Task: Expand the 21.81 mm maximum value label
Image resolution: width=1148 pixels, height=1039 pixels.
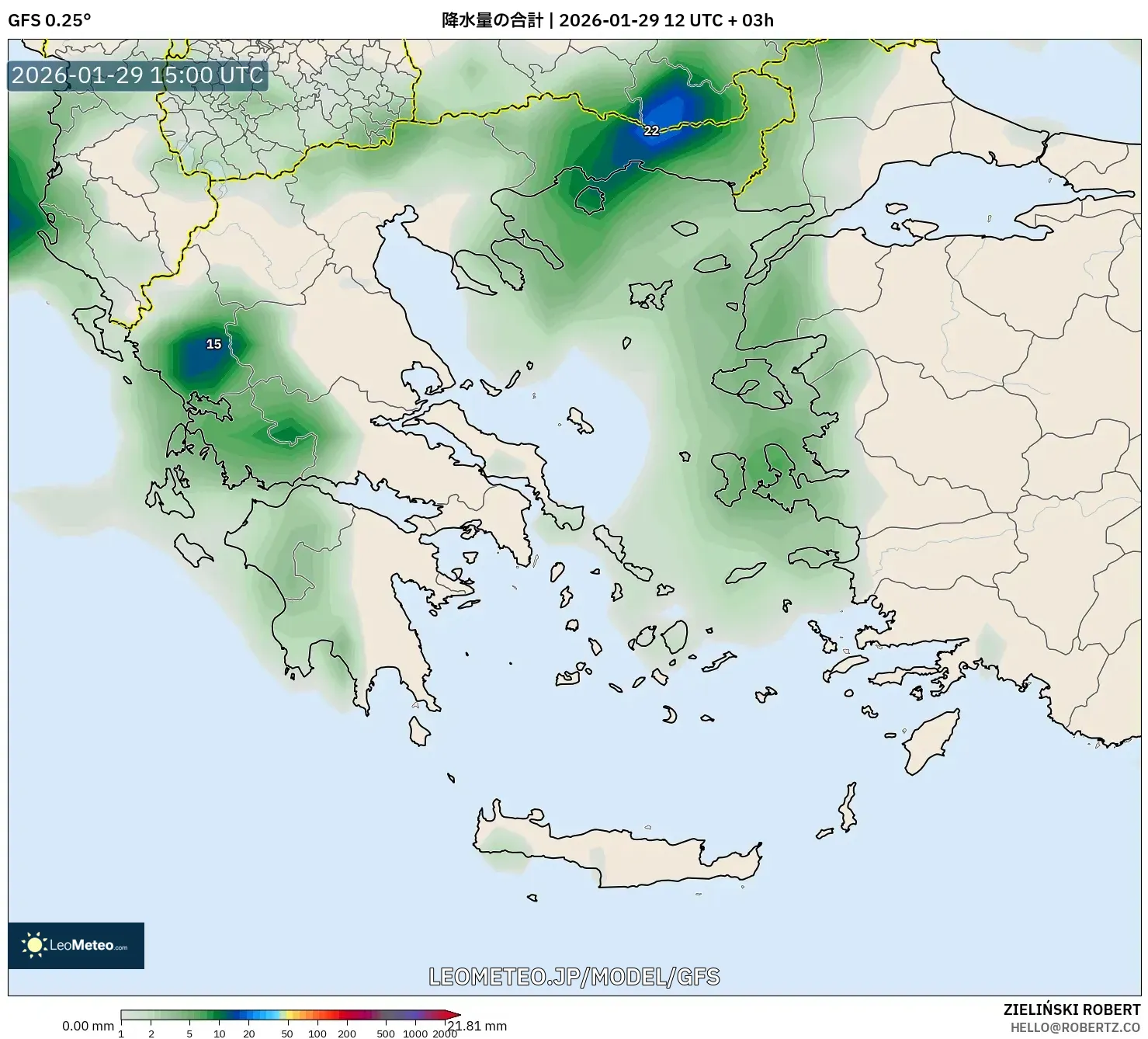Action: (x=476, y=1025)
